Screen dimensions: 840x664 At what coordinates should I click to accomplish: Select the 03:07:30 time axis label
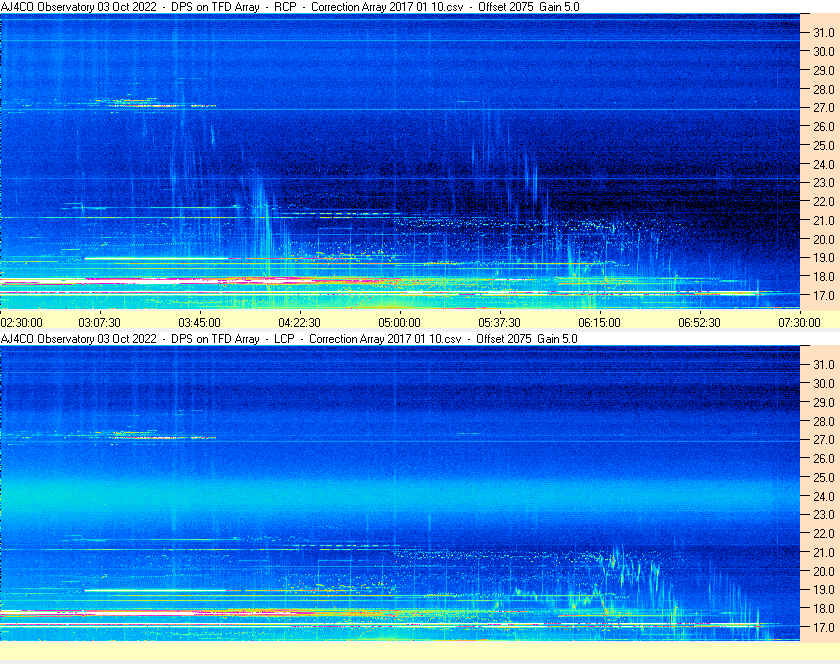pyautogui.click(x=100, y=323)
